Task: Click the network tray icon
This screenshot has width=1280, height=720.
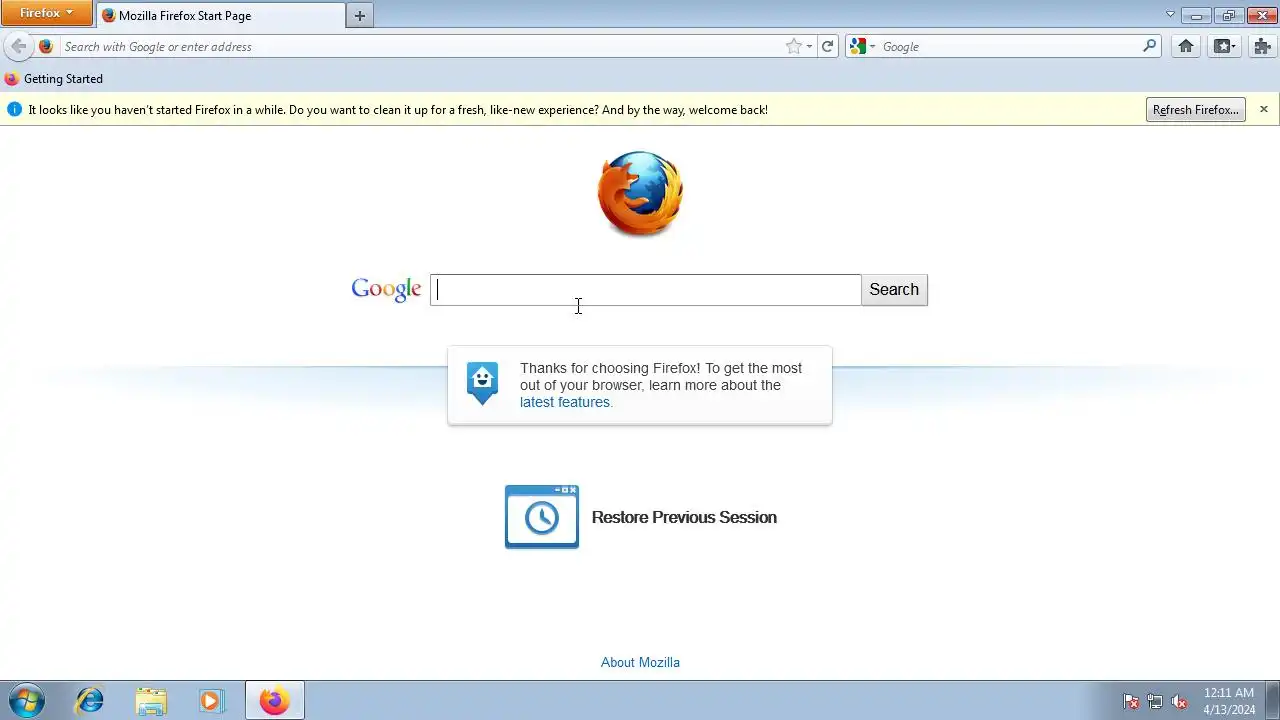Action: [1155, 702]
